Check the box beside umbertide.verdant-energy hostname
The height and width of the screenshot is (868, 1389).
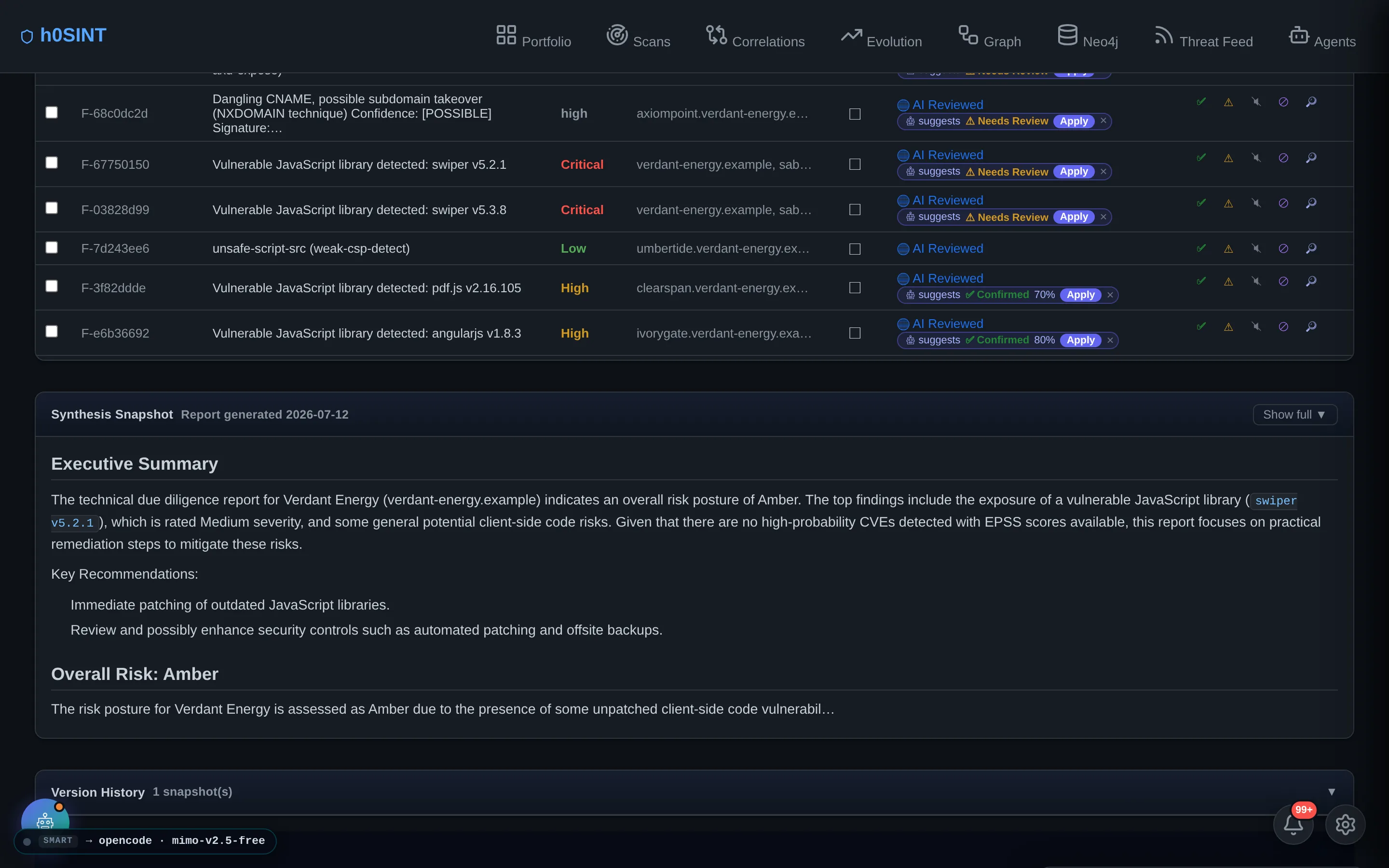pyautogui.click(x=855, y=249)
